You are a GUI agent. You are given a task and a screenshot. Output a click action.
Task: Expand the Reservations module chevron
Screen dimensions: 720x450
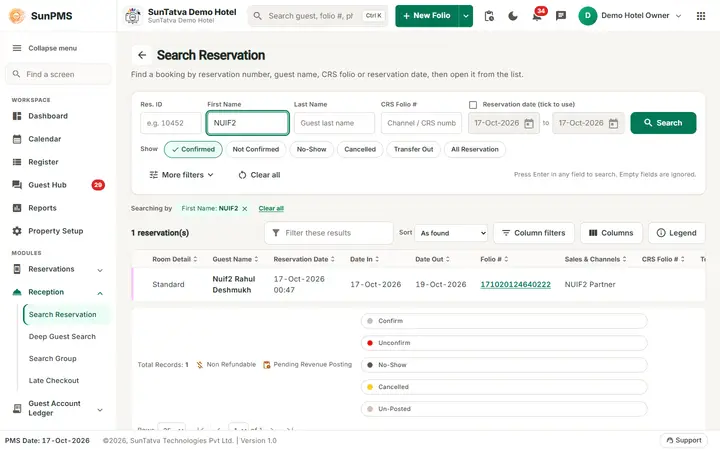click(100, 270)
